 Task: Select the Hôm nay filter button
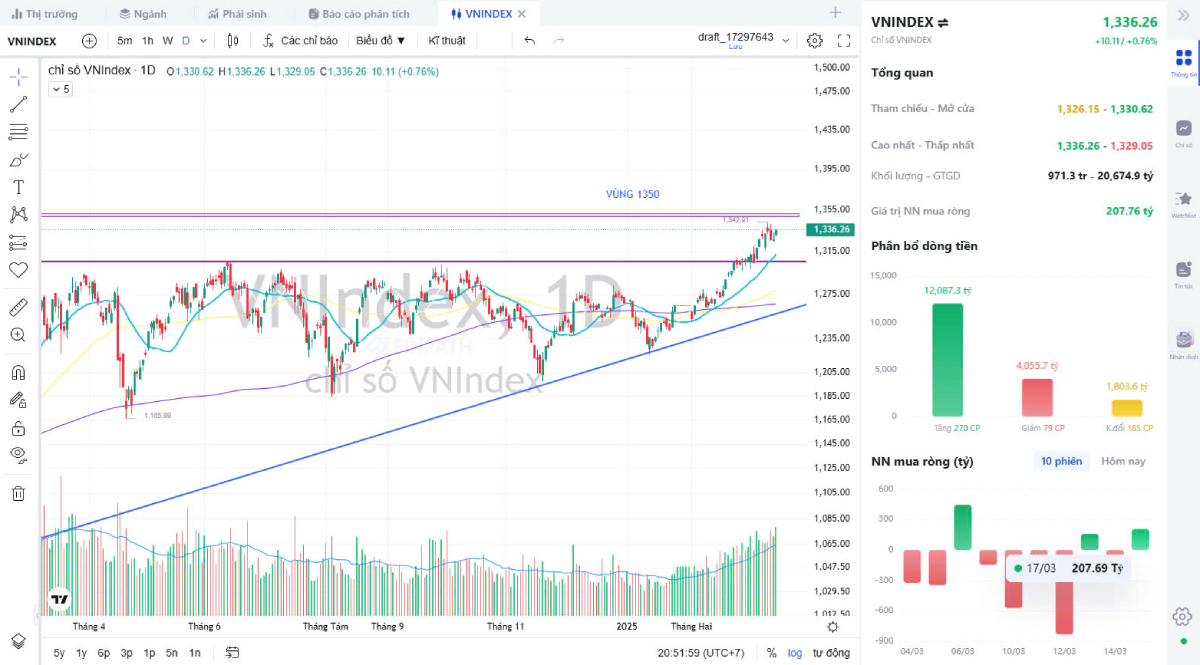1123,461
